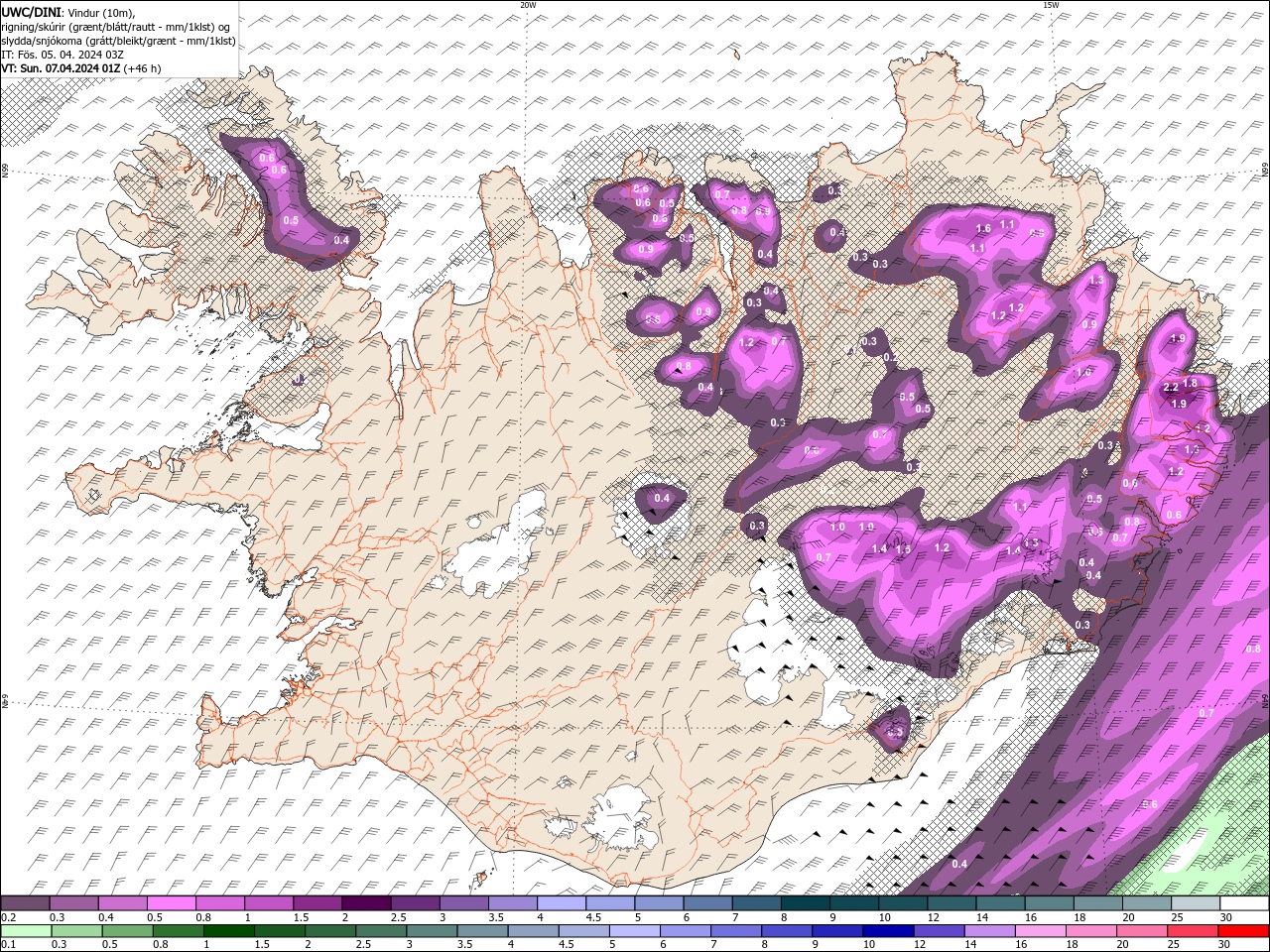The height and width of the screenshot is (952, 1270).
Task: Pick the light pink 16 swatch in the lower legend row
Action: pyautogui.click(x=1041, y=930)
